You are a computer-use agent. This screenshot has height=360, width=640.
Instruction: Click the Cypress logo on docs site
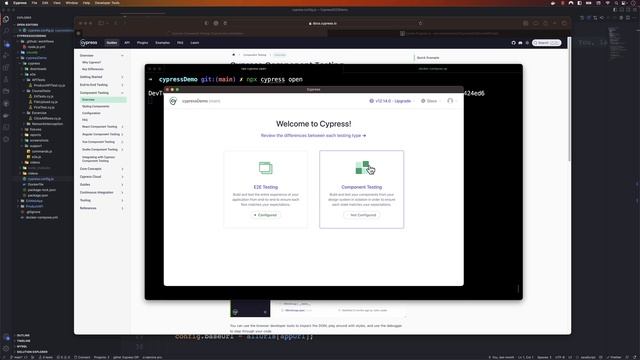[x=89, y=42]
